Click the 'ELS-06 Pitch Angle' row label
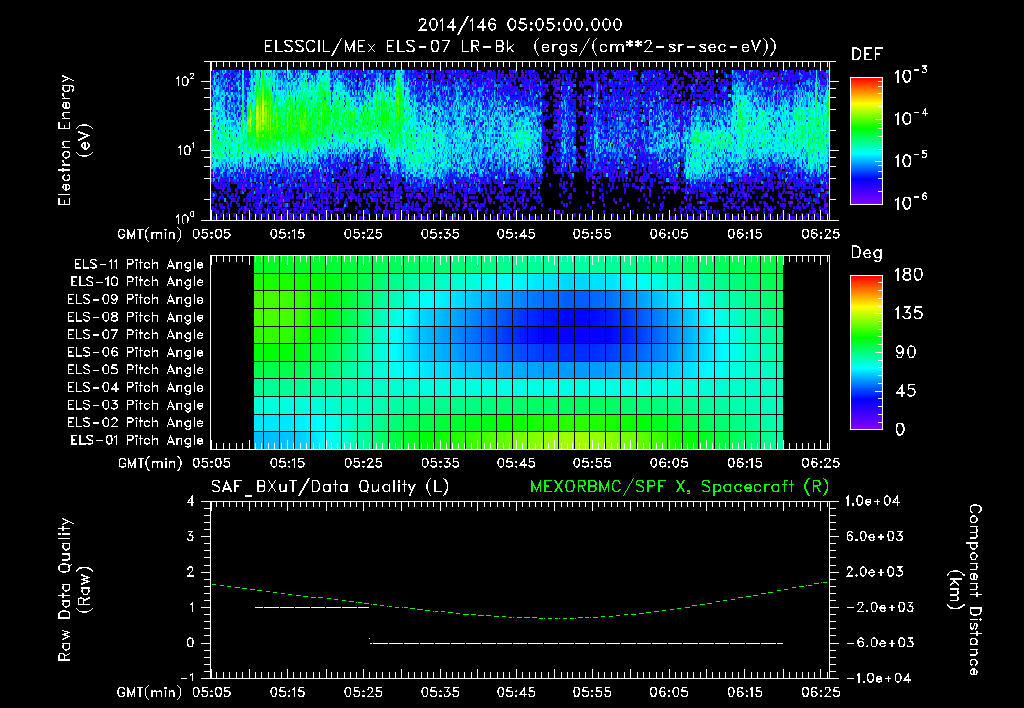The height and width of the screenshot is (708, 1024). point(135,353)
